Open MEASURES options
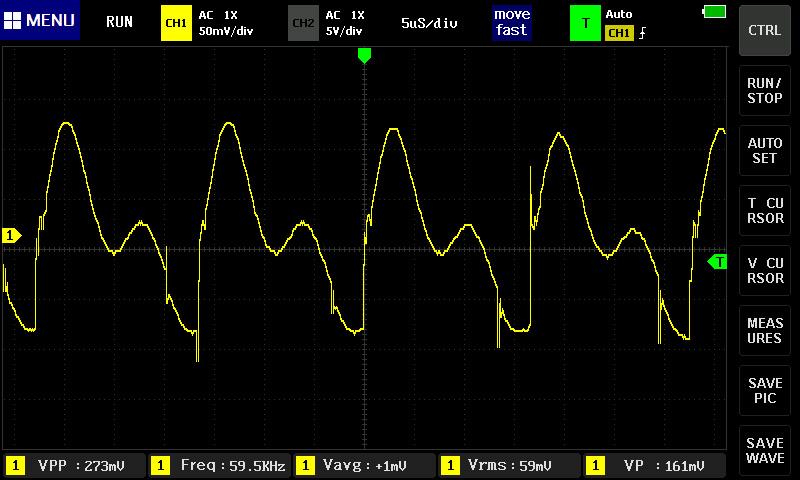The image size is (800, 480). (x=764, y=331)
